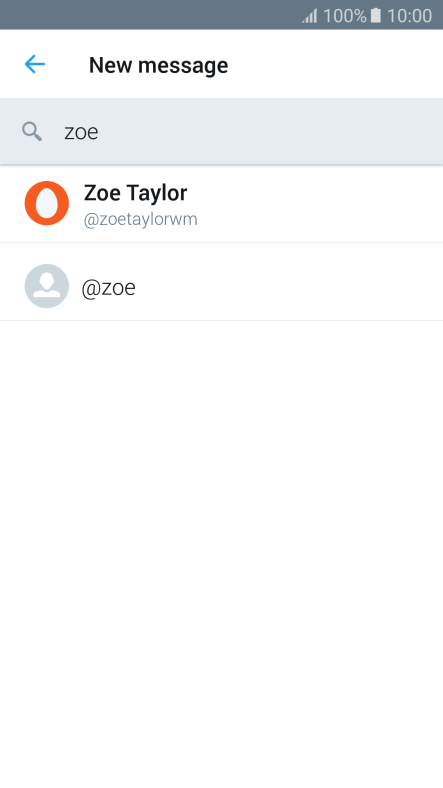Image resolution: width=443 pixels, height=788 pixels.
Task: Tap Zoe Taylor's orange egg avatar
Action: [x=47, y=203]
